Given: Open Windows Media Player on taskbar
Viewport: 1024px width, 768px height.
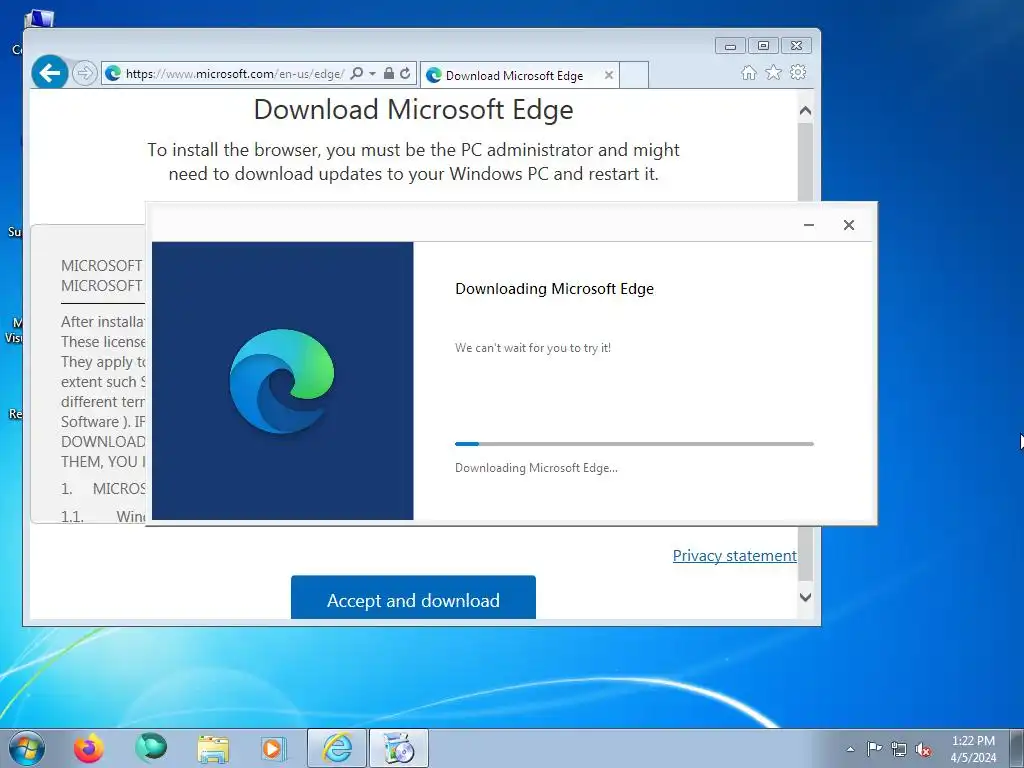Looking at the screenshot, I should pos(274,748).
